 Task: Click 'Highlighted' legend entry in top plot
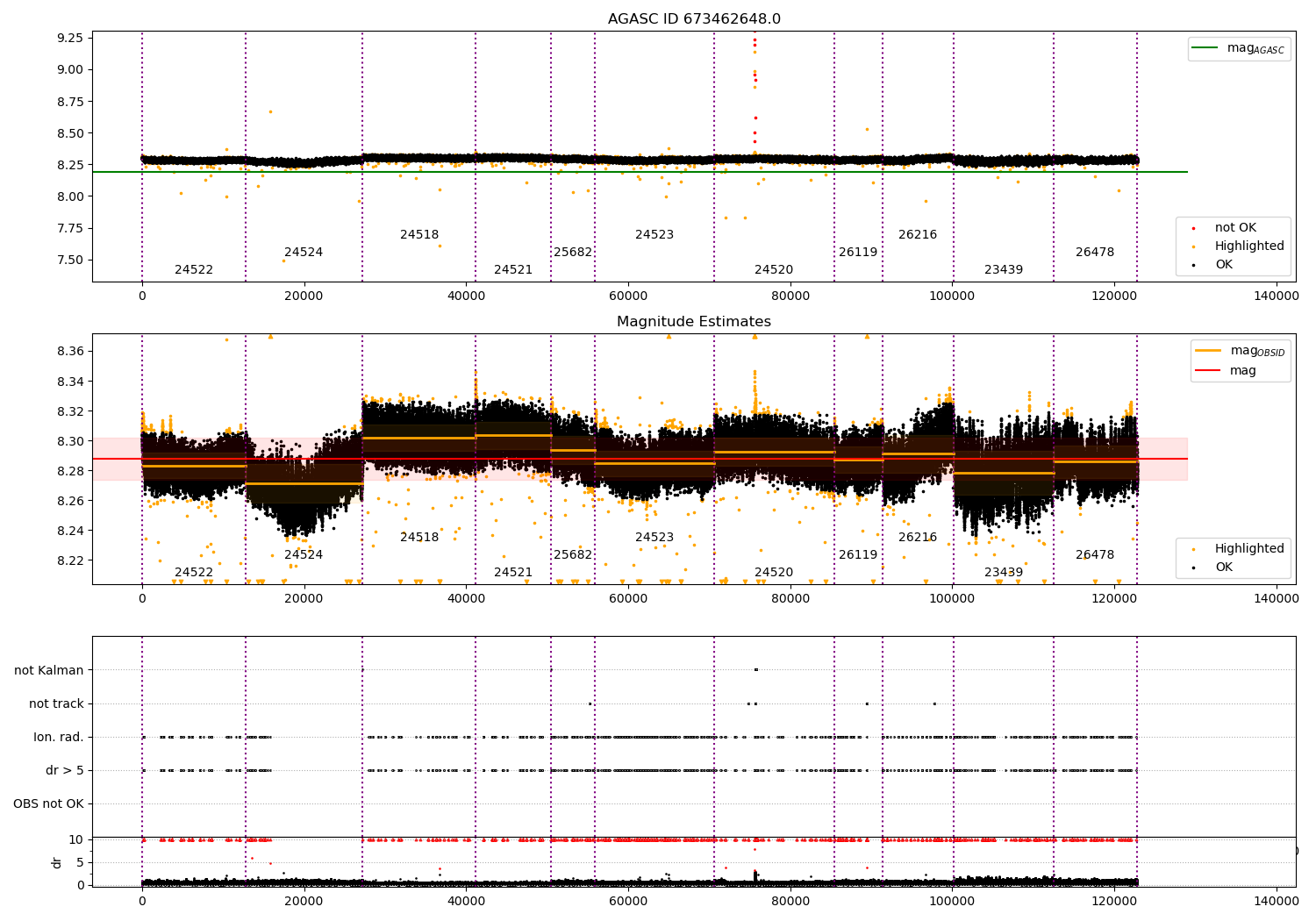(1238, 246)
